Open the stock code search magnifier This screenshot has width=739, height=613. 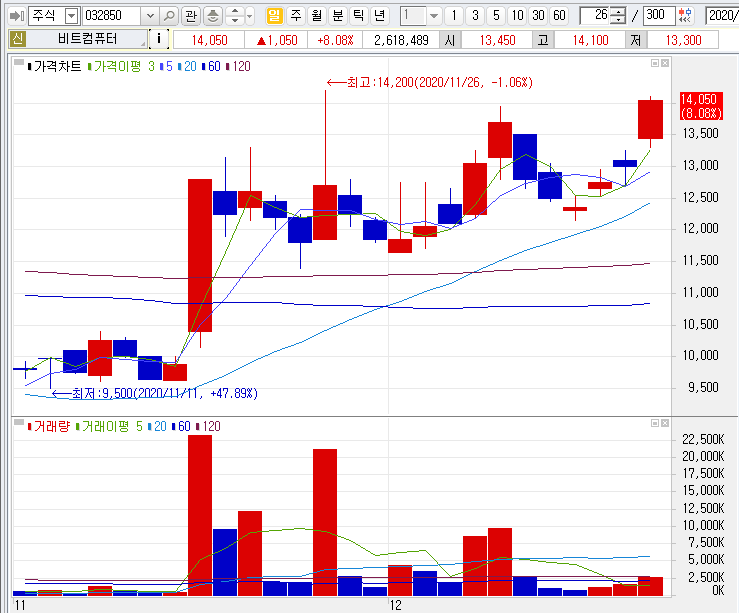point(169,16)
